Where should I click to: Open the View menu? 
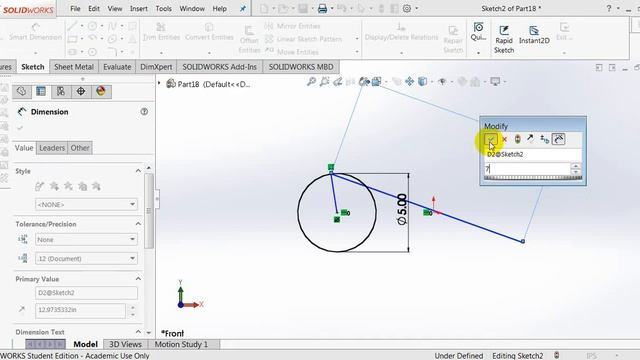coord(115,9)
